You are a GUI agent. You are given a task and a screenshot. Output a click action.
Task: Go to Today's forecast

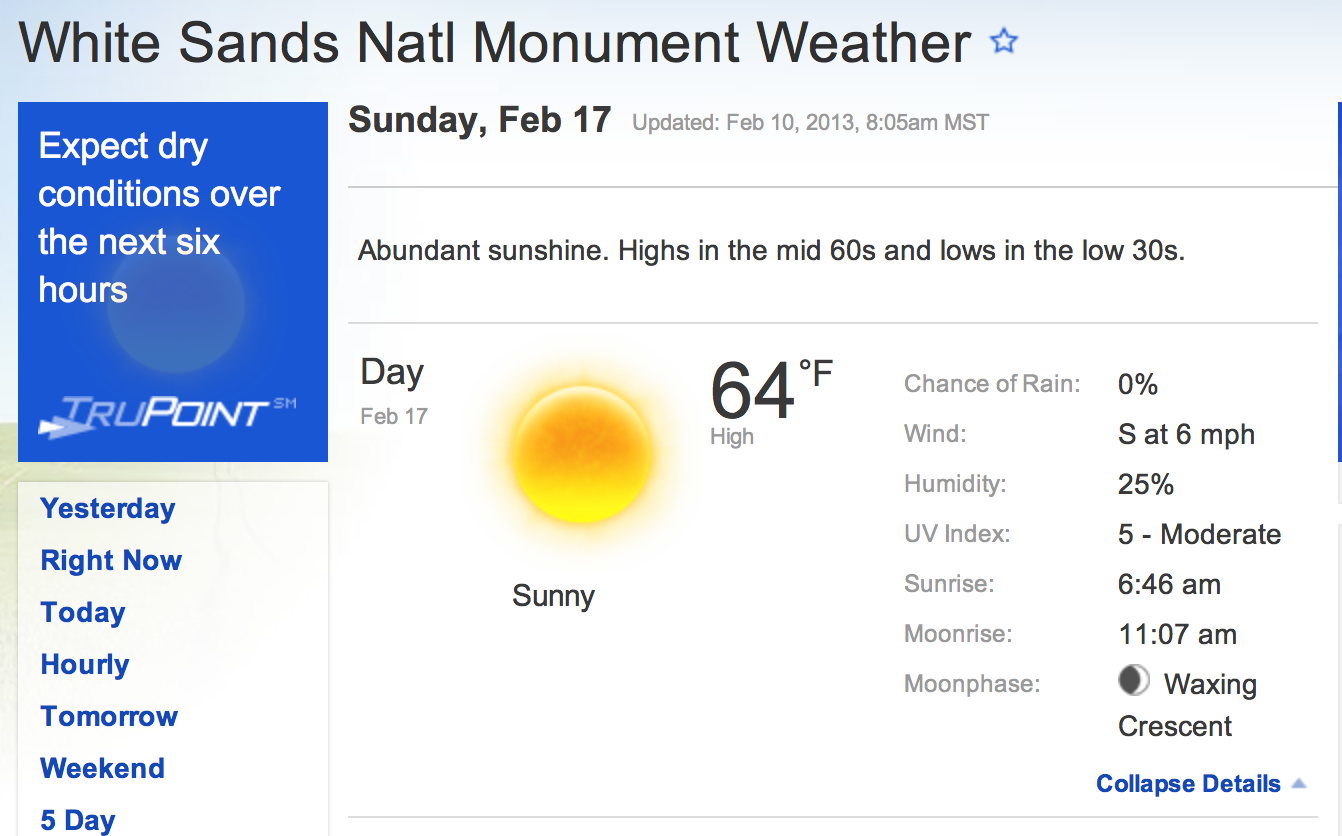coord(83,612)
